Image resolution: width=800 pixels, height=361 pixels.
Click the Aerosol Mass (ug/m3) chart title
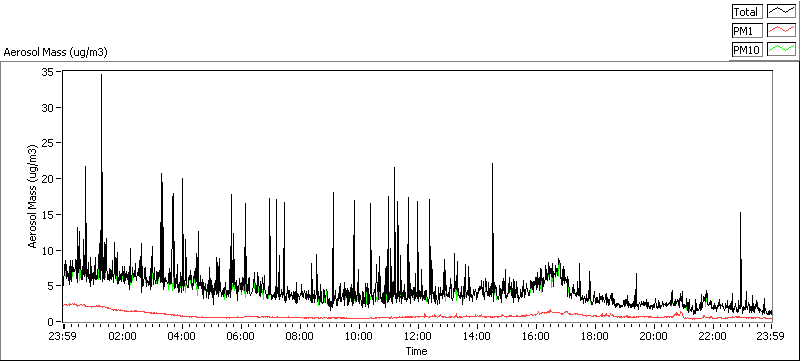point(55,52)
